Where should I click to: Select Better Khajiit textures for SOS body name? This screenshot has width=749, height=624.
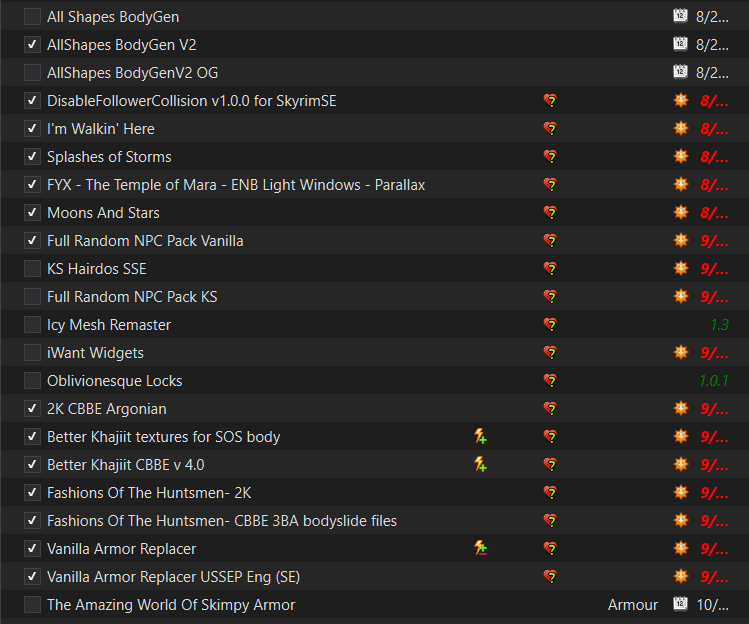[163, 437]
